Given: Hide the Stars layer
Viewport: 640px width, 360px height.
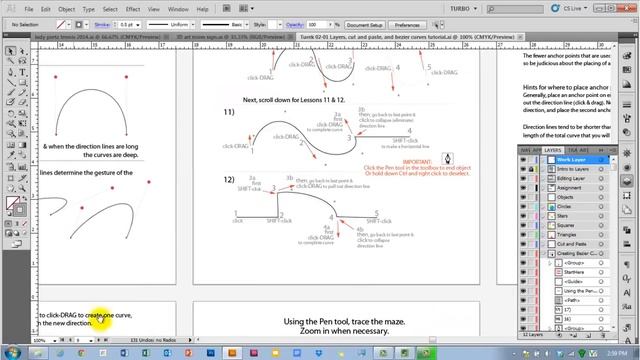Looking at the screenshot, I should pos(523,216).
